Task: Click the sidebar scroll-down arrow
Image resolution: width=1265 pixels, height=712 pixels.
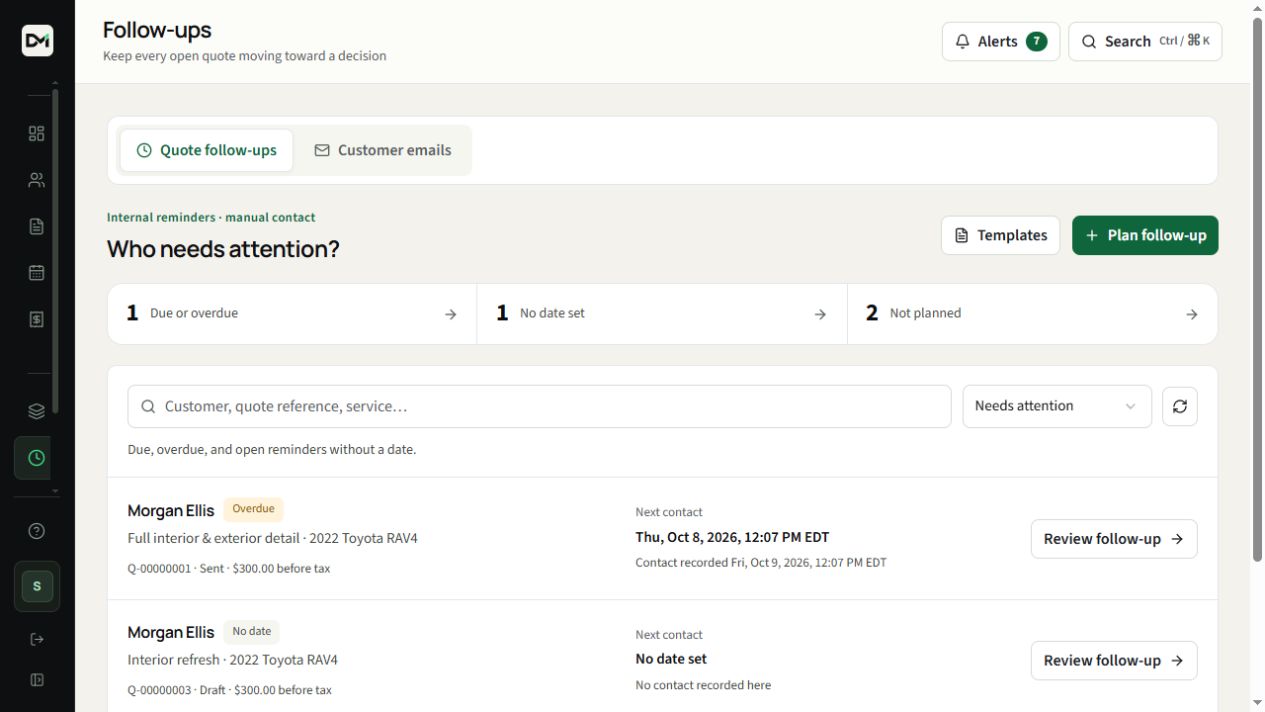Action: (55, 492)
